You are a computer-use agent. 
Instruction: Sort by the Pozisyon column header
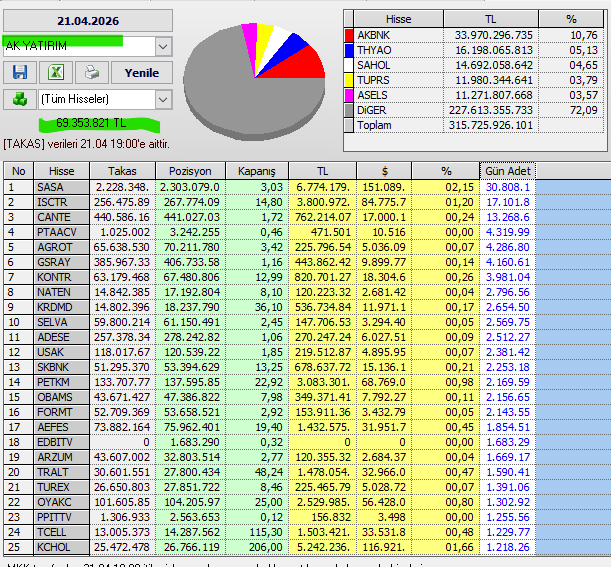pos(190,171)
